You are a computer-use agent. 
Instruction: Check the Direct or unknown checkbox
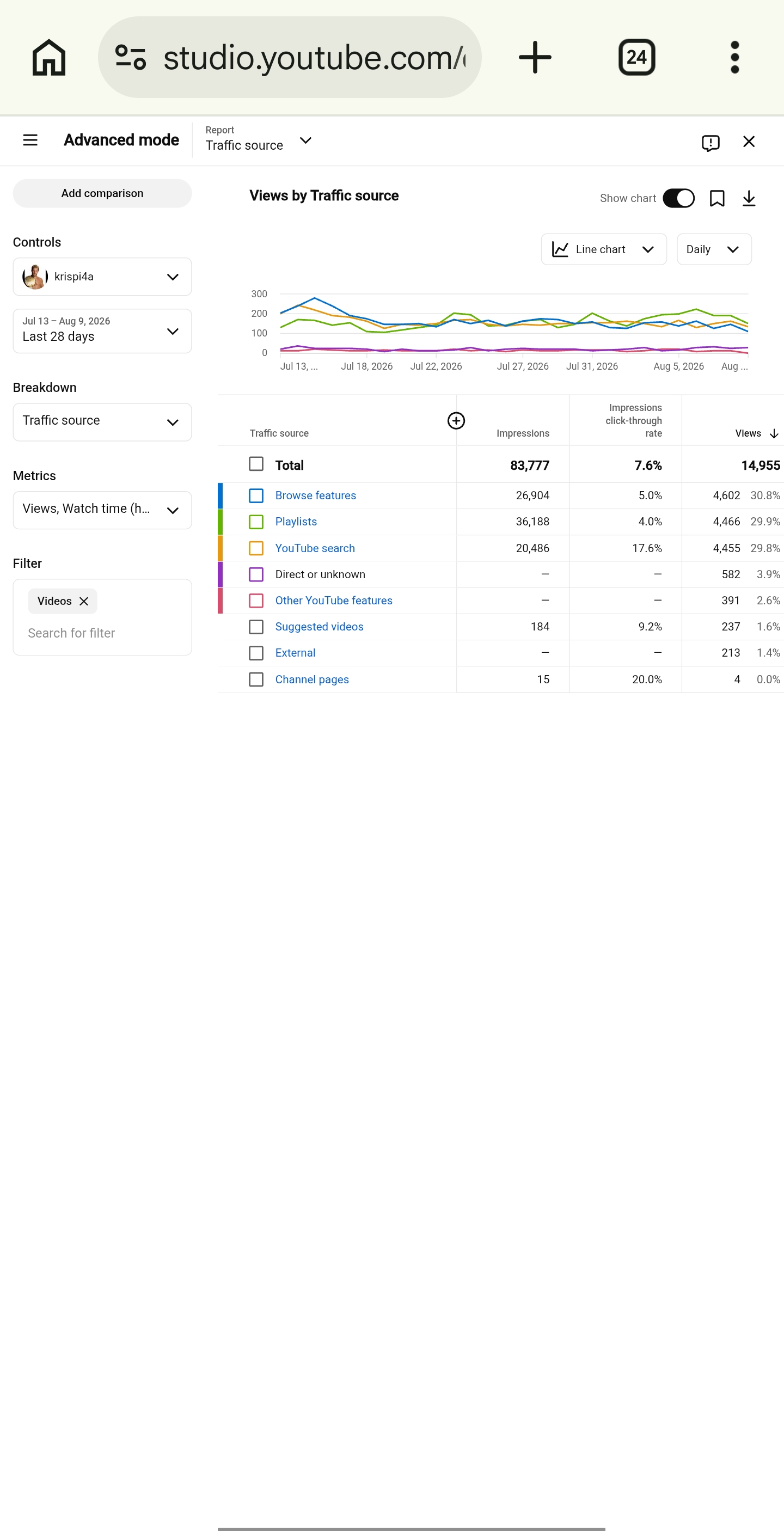(x=256, y=575)
